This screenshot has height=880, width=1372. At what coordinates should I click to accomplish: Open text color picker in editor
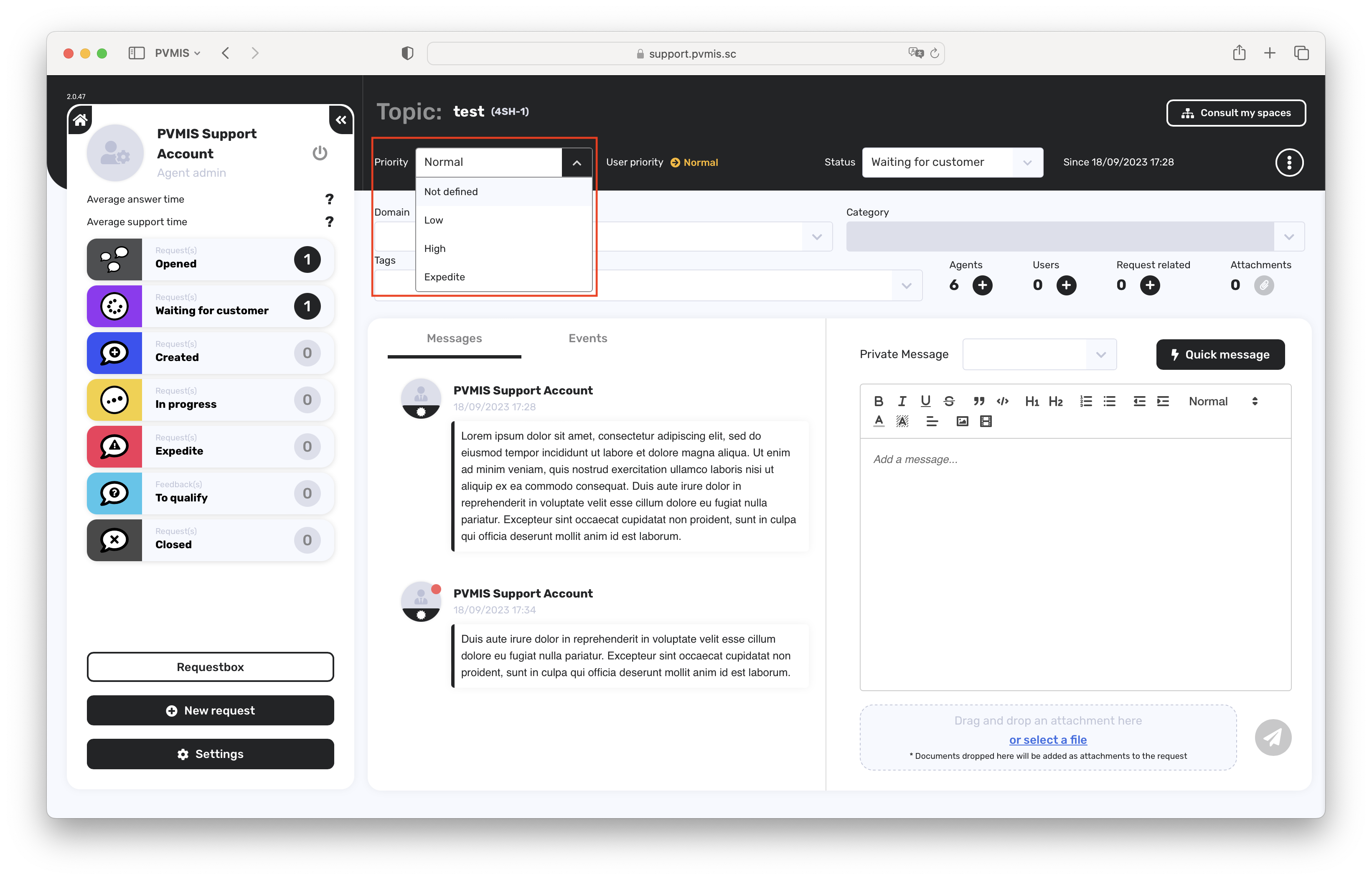pyautogui.click(x=879, y=422)
